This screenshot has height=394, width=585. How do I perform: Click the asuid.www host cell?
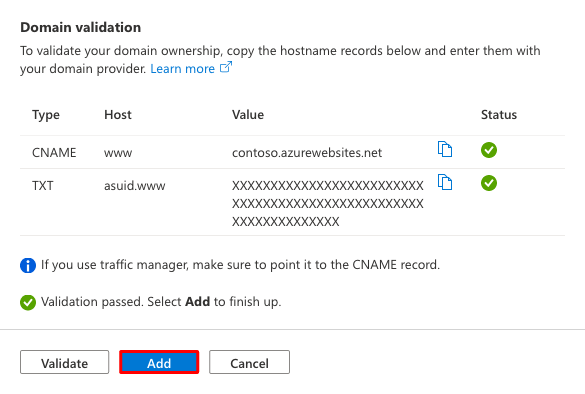[x=135, y=185]
